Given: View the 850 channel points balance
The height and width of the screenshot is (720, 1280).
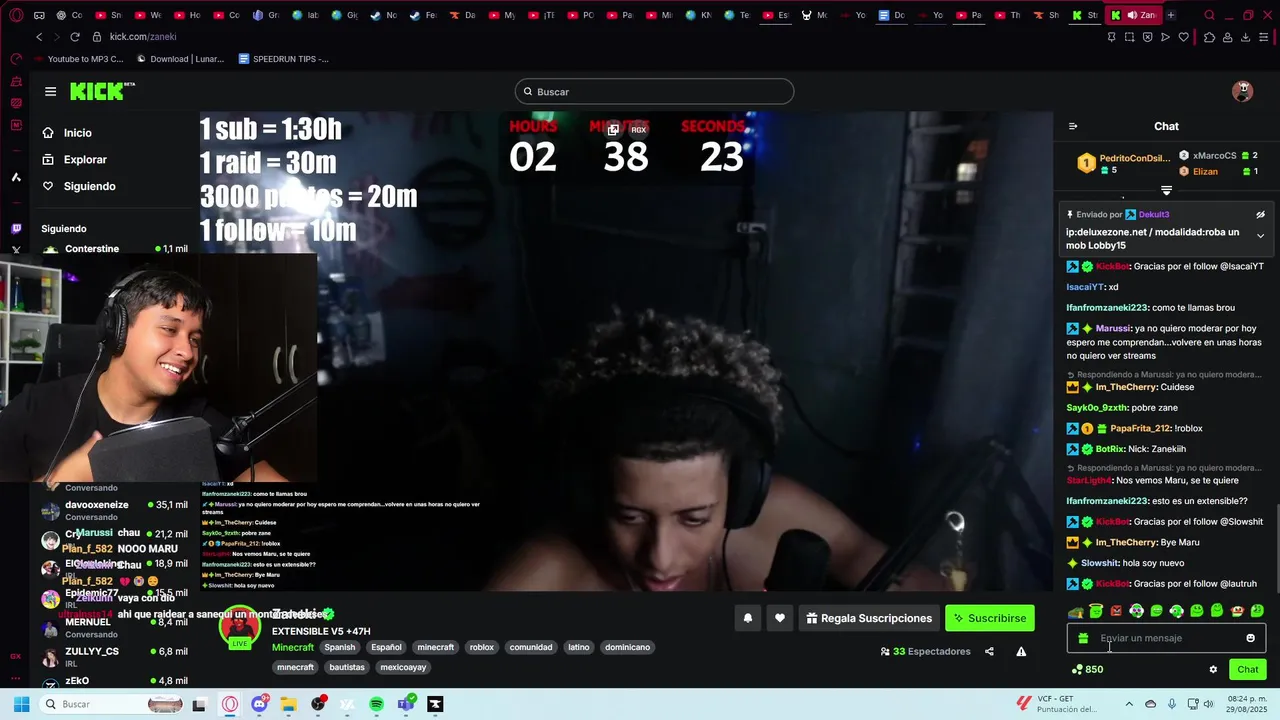Looking at the screenshot, I should coord(1087,670).
